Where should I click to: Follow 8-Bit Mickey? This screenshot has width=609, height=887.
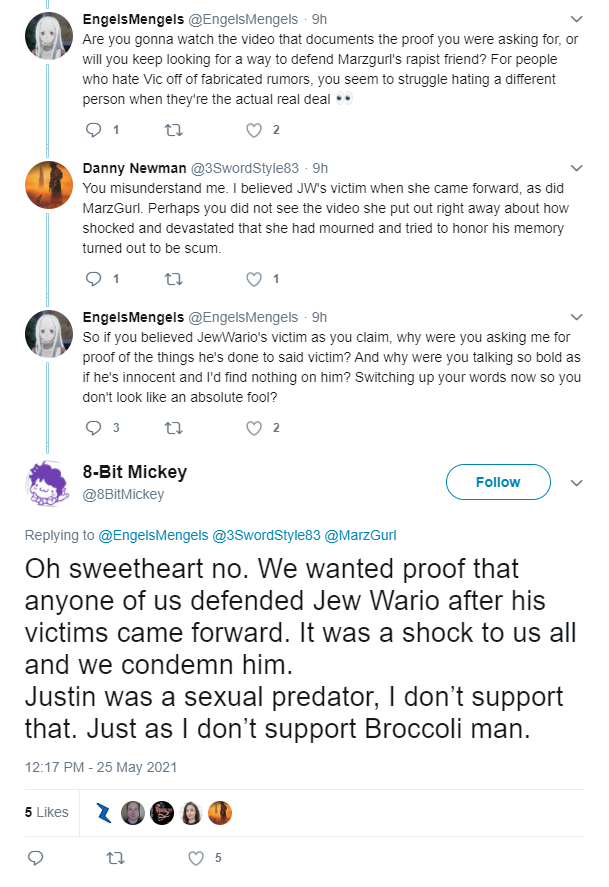point(498,482)
